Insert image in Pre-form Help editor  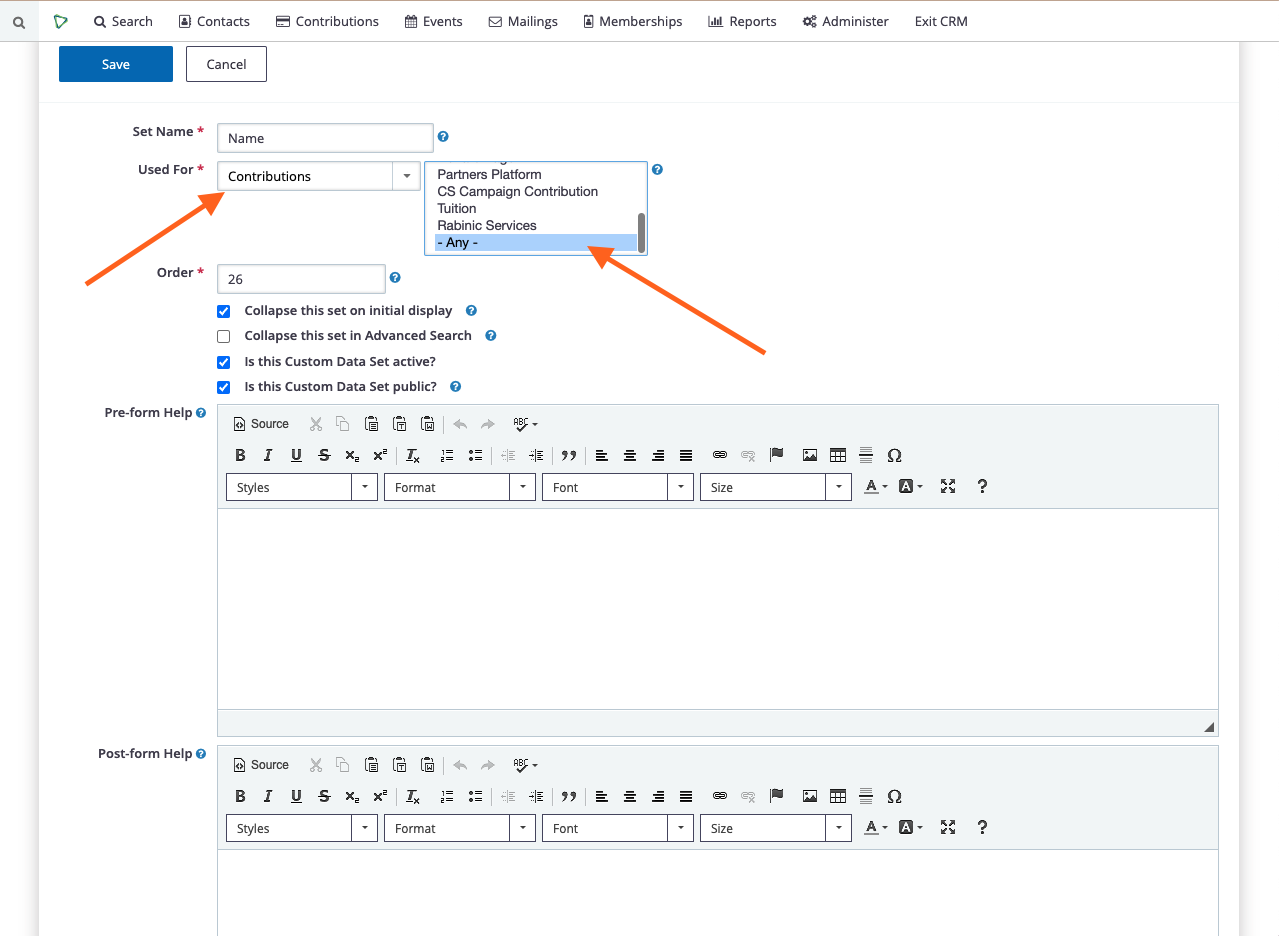(x=810, y=455)
